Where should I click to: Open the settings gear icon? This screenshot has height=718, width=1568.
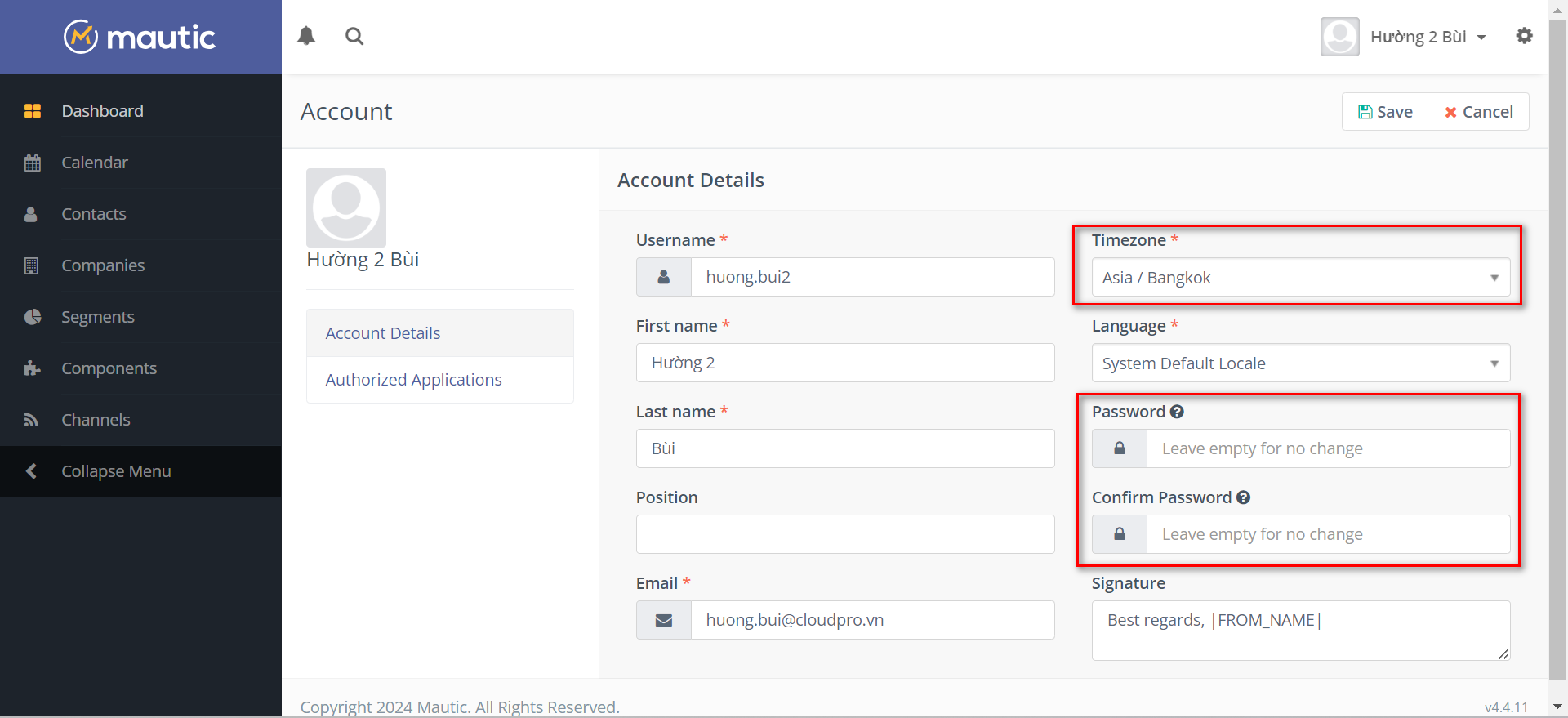(x=1524, y=36)
